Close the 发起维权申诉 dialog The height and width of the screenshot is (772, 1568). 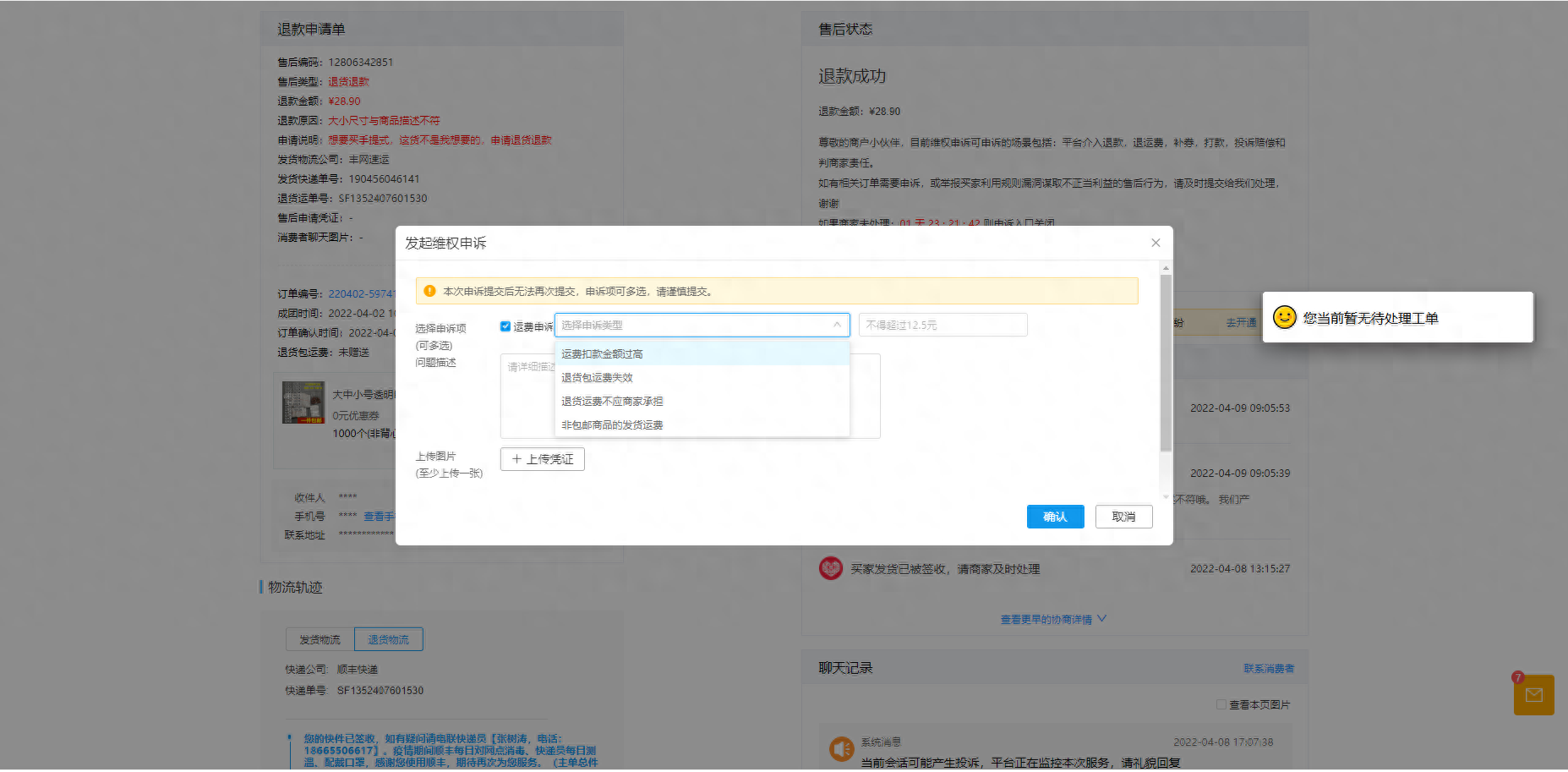(1156, 243)
